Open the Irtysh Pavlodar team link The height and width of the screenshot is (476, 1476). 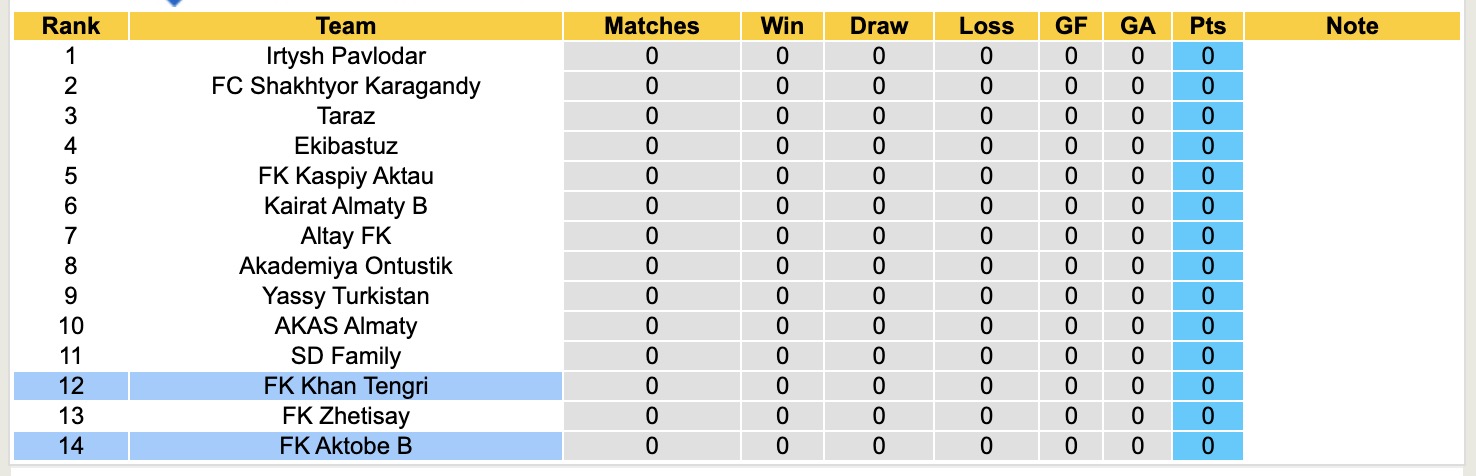coord(346,56)
